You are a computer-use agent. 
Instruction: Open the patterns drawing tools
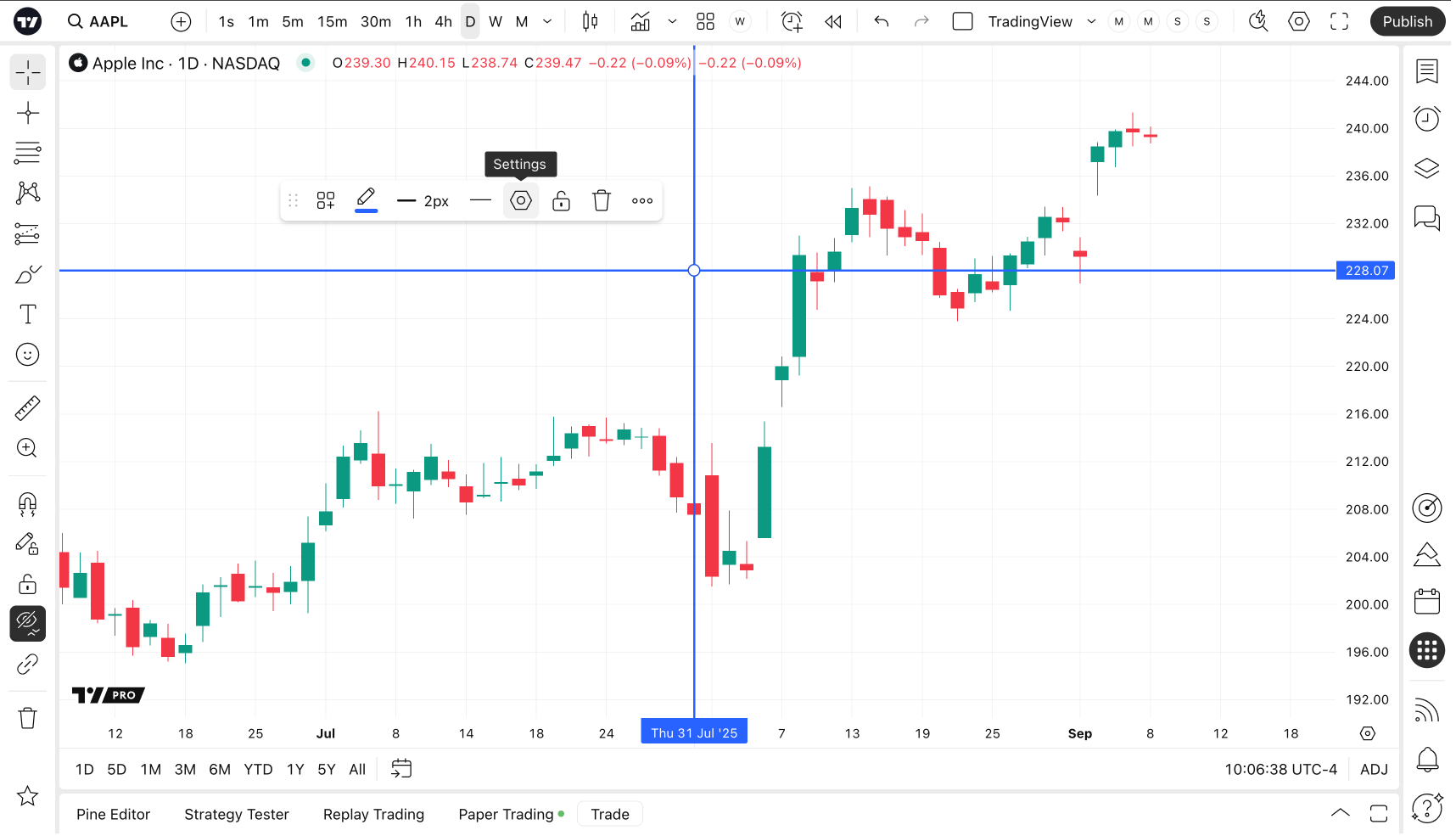28,193
